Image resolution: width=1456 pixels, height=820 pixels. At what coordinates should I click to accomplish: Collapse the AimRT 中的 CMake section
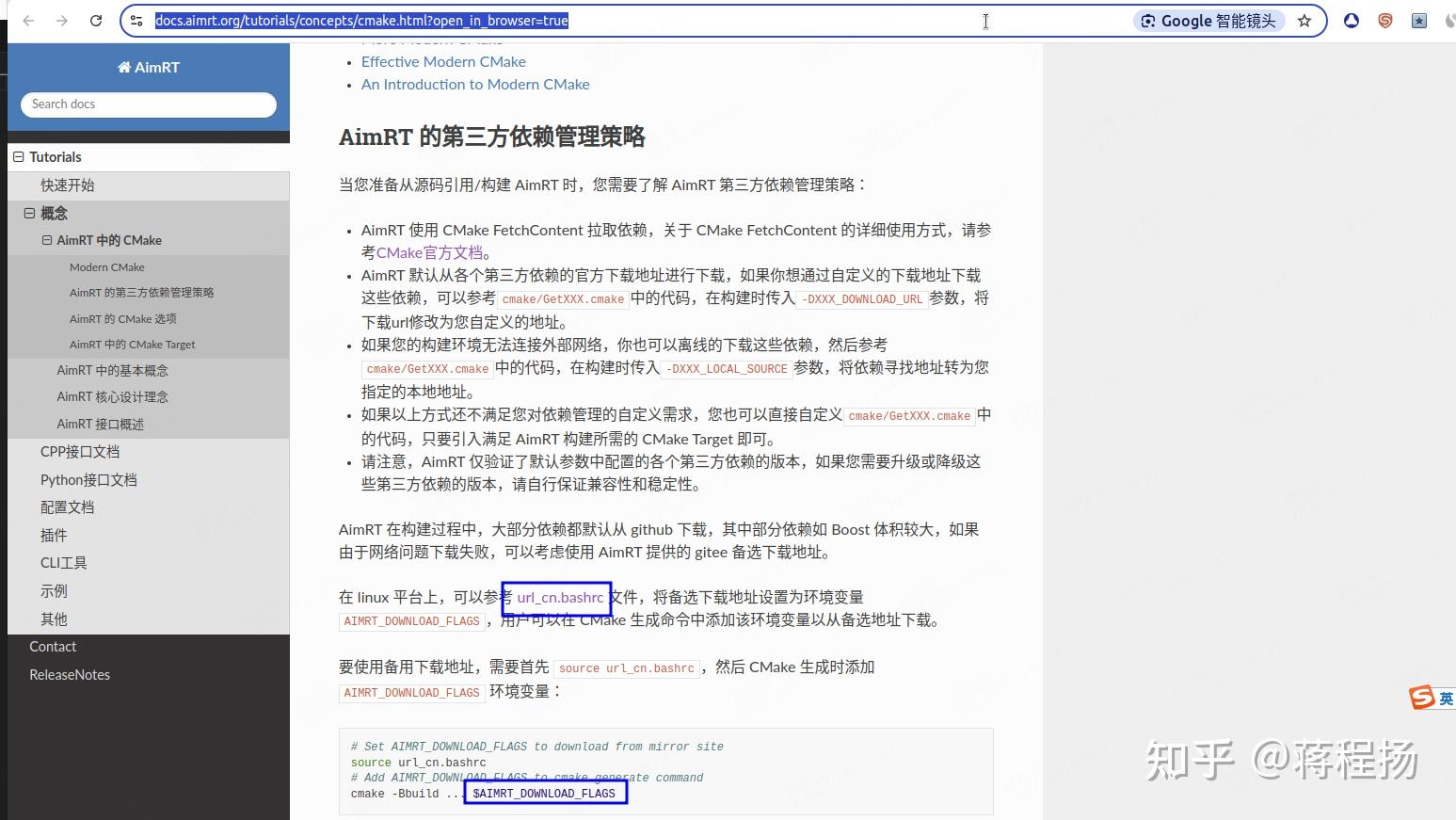(x=45, y=240)
